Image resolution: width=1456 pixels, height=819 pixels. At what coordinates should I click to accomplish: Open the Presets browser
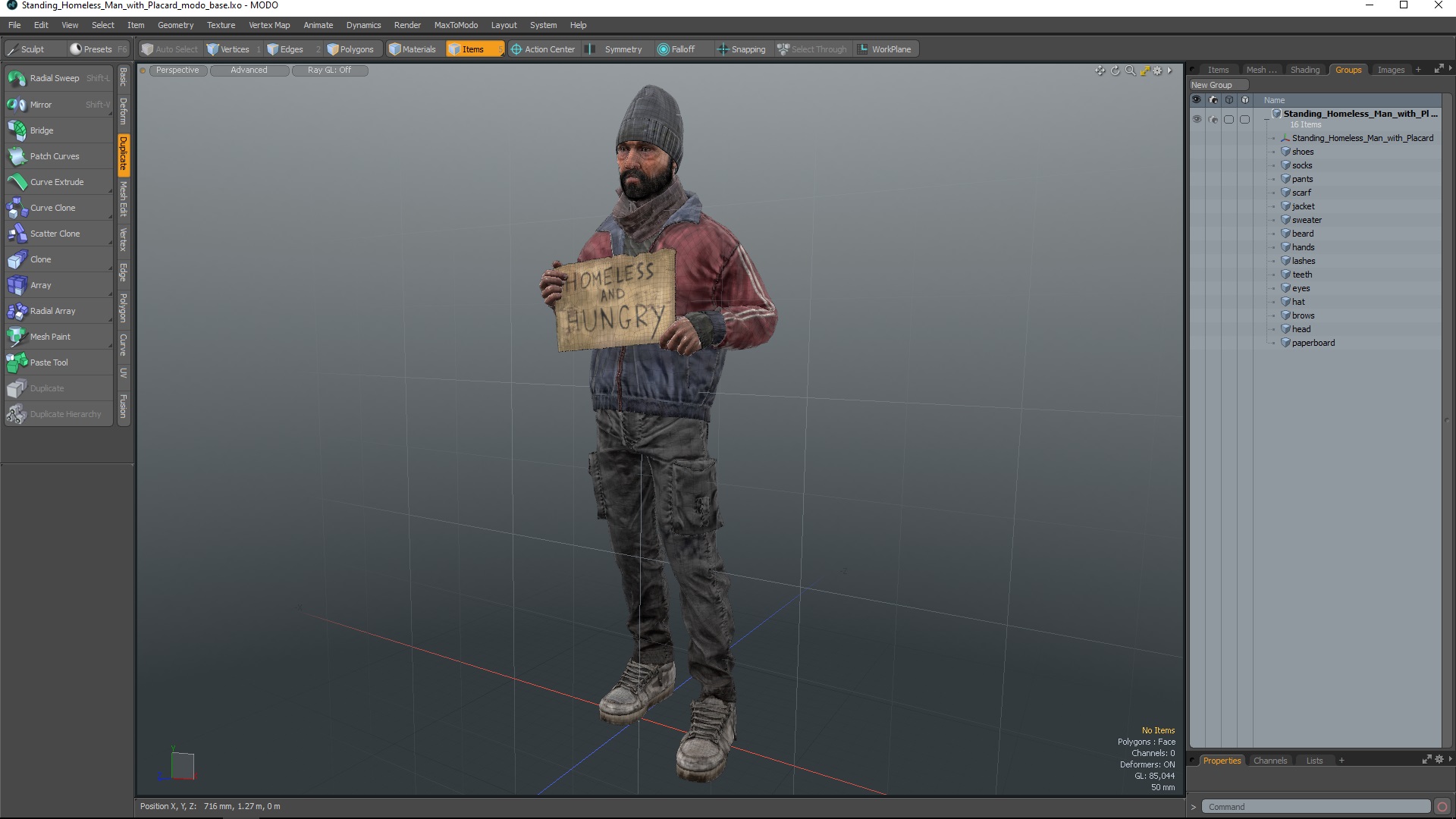tap(99, 49)
